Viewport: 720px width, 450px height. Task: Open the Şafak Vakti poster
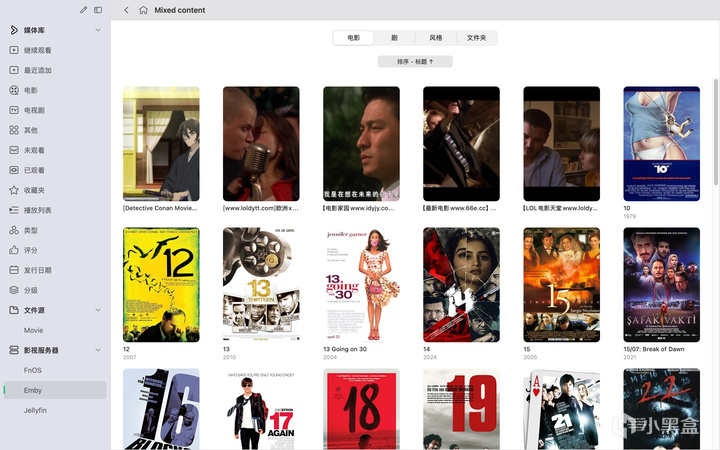click(662, 285)
